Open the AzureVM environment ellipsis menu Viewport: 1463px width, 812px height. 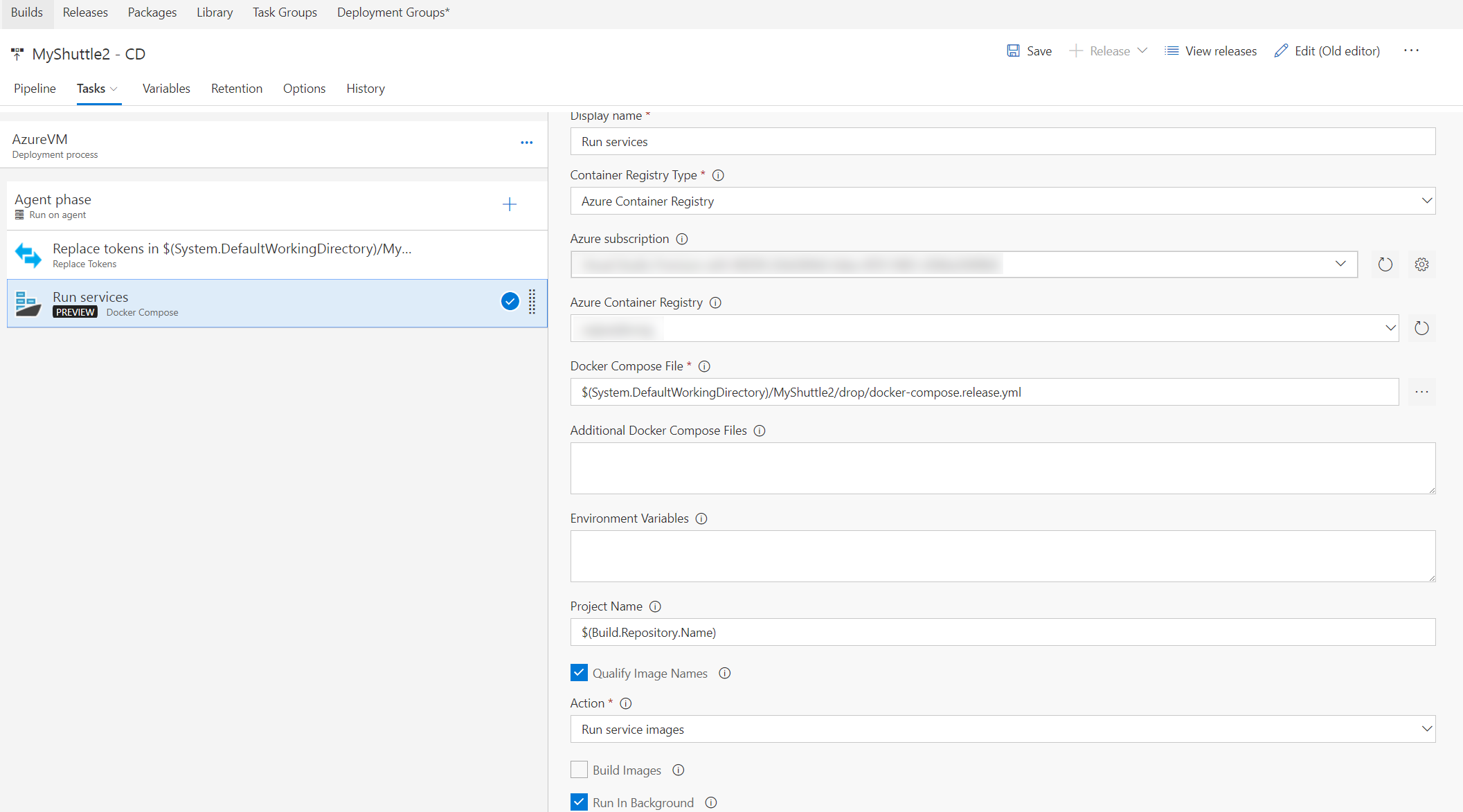click(x=527, y=143)
